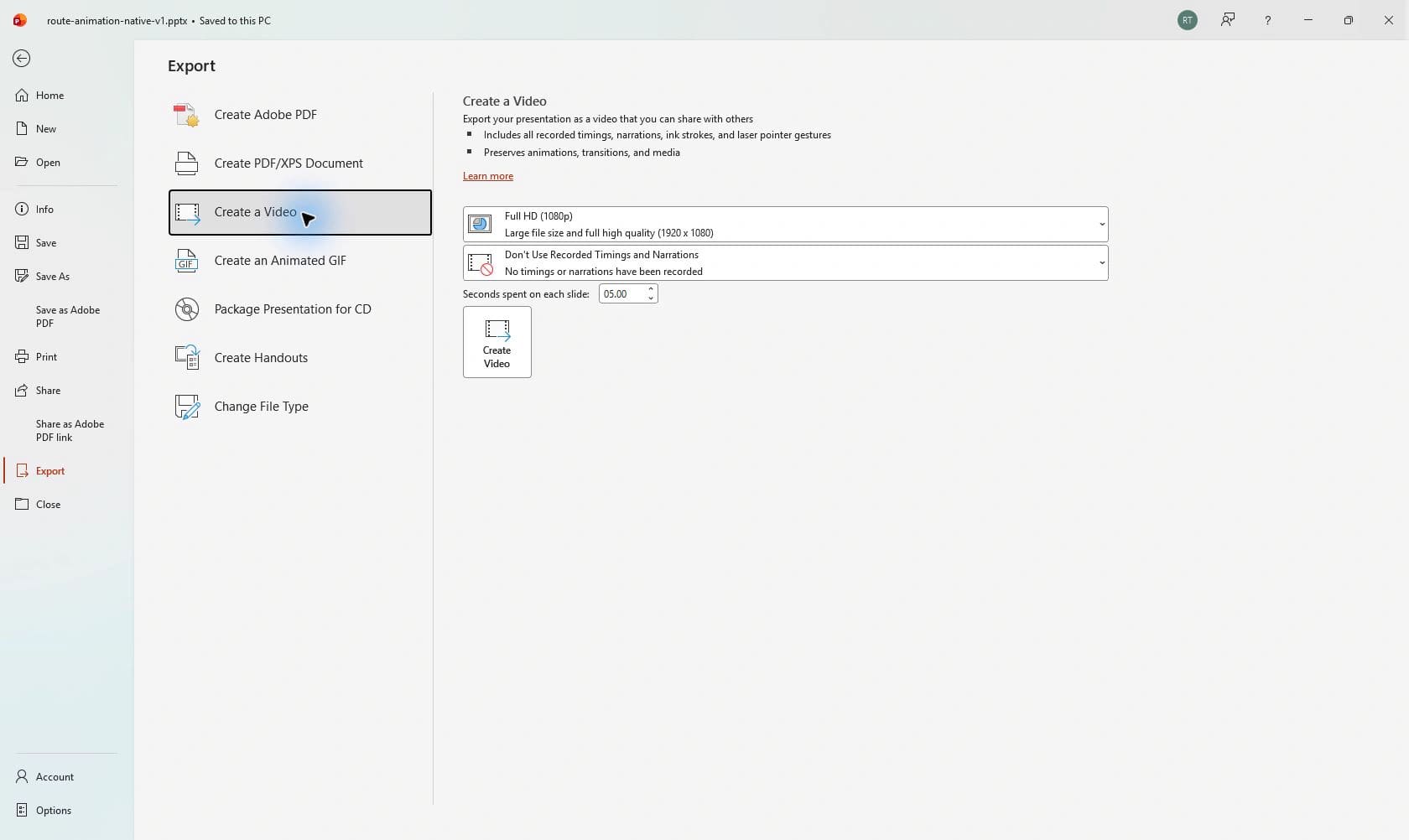Follow the Learn more link
This screenshot has height=840, width=1409.
[x=488, y=176]
